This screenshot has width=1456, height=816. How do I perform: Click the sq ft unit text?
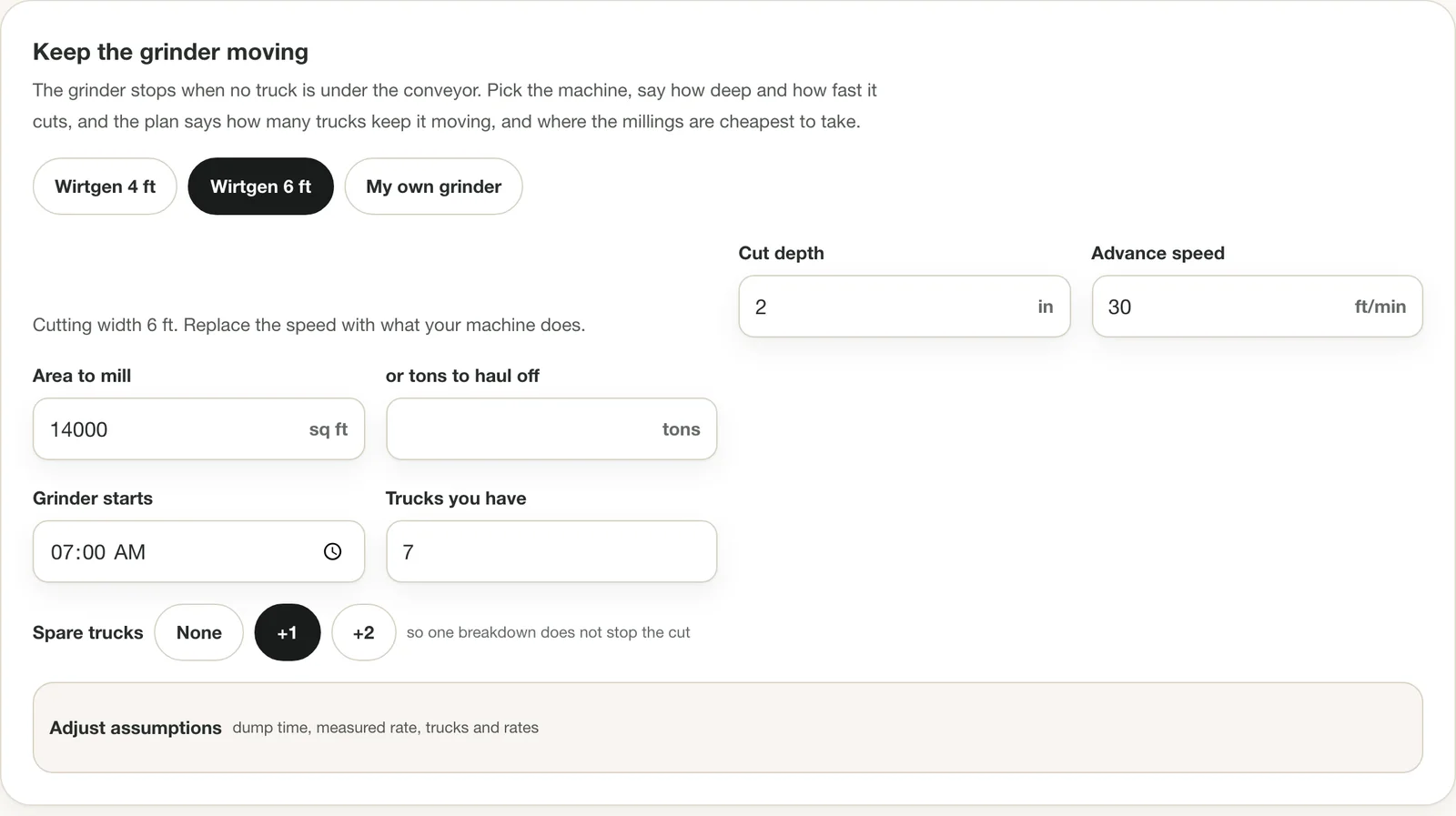(x=328, y=429)
